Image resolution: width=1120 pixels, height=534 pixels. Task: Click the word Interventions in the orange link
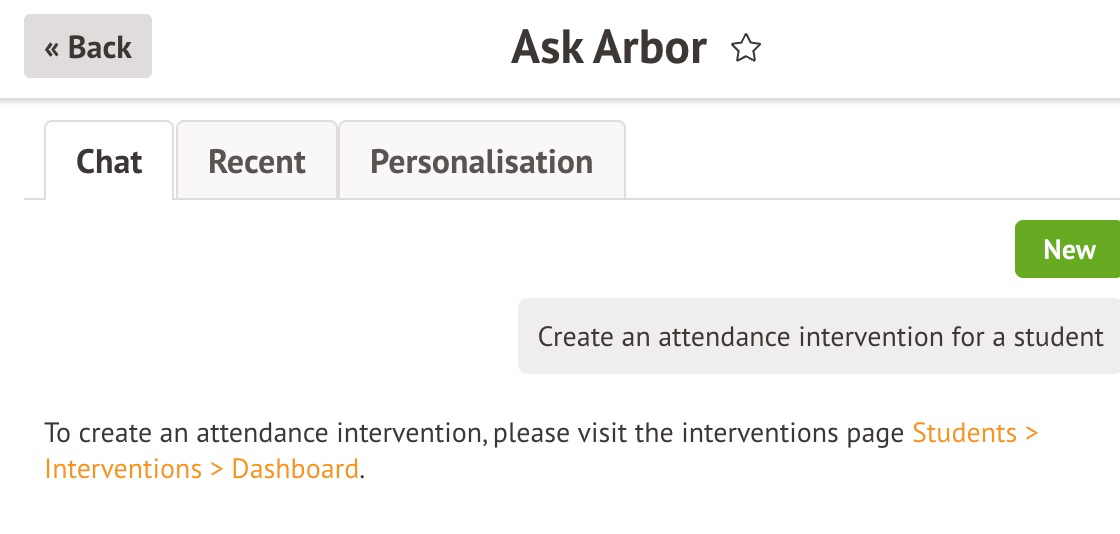pos(123,468)
